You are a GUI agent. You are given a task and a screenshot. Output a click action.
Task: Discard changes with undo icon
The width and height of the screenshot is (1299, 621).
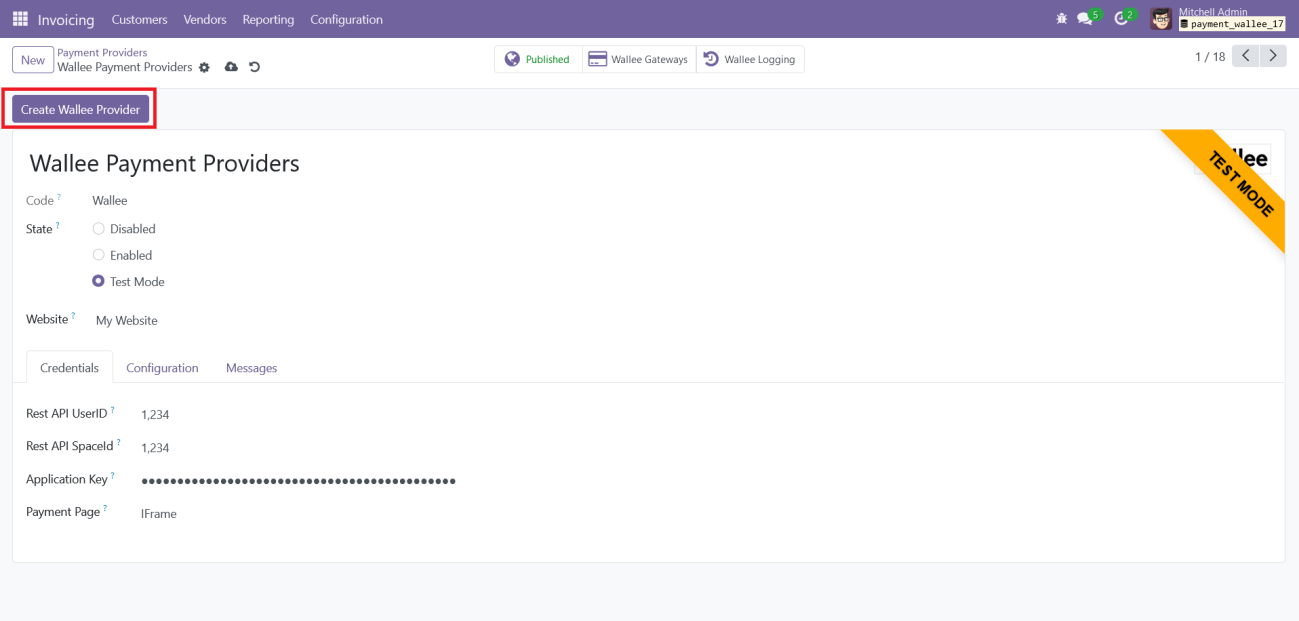[x=254, y=67]
